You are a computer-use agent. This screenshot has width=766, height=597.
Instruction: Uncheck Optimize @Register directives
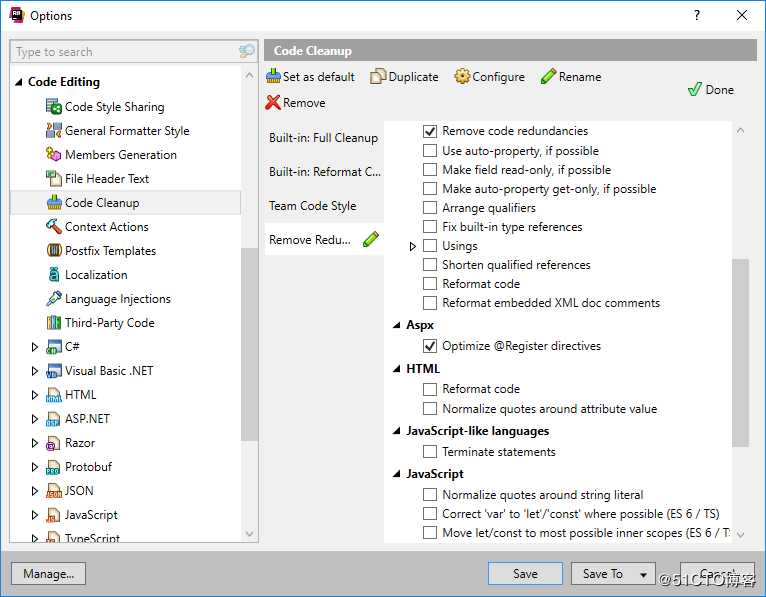pyautogui.click(x=430, y=346)
